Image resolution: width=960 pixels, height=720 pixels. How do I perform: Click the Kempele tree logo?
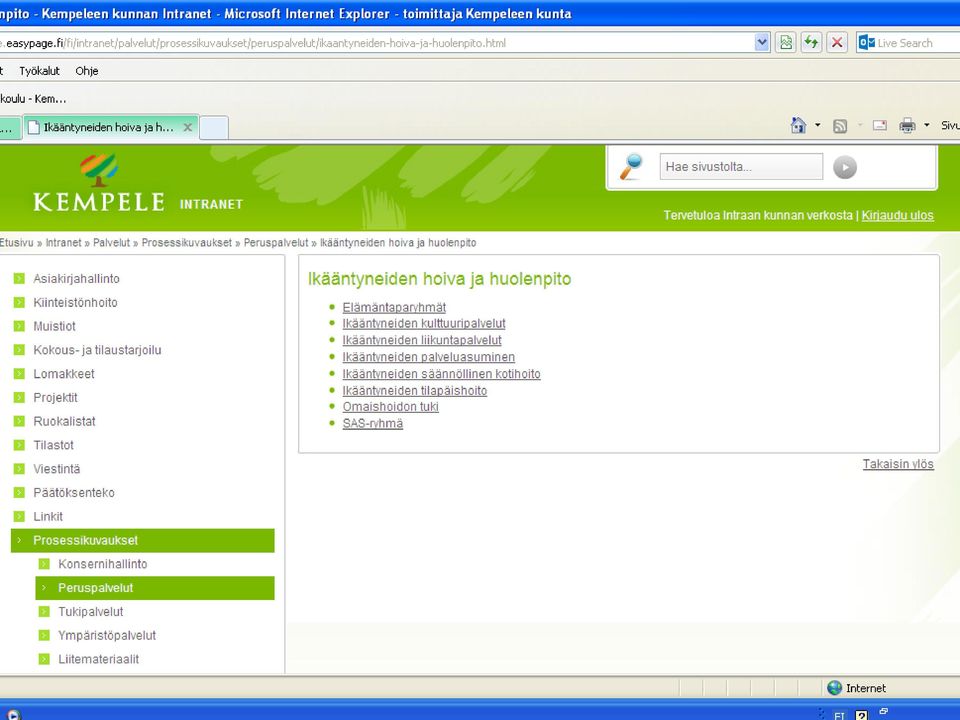pos(99,170)
